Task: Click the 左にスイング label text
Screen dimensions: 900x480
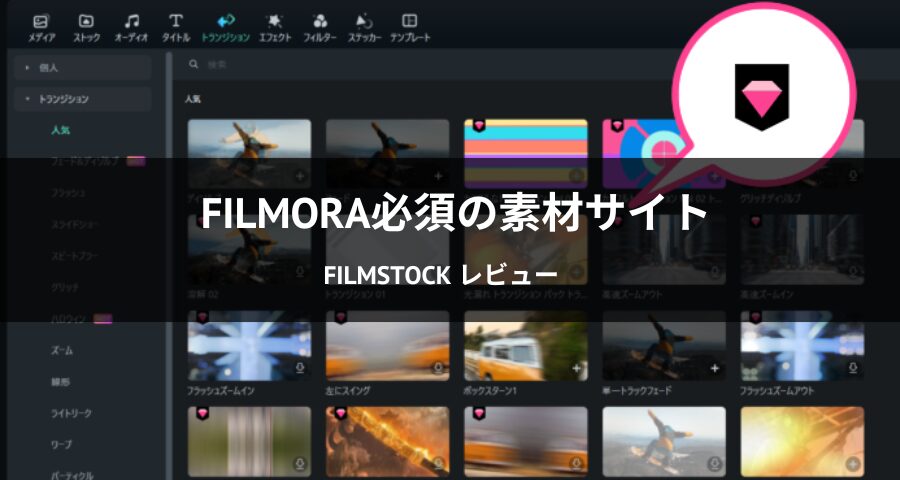Action: [x=348, y=391]
